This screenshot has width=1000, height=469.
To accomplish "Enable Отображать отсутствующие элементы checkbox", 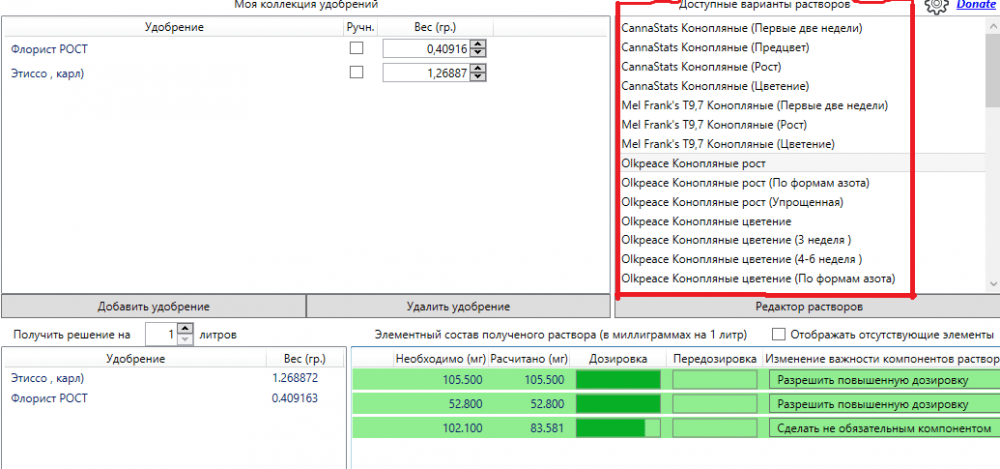I will (x=778, y=334).
